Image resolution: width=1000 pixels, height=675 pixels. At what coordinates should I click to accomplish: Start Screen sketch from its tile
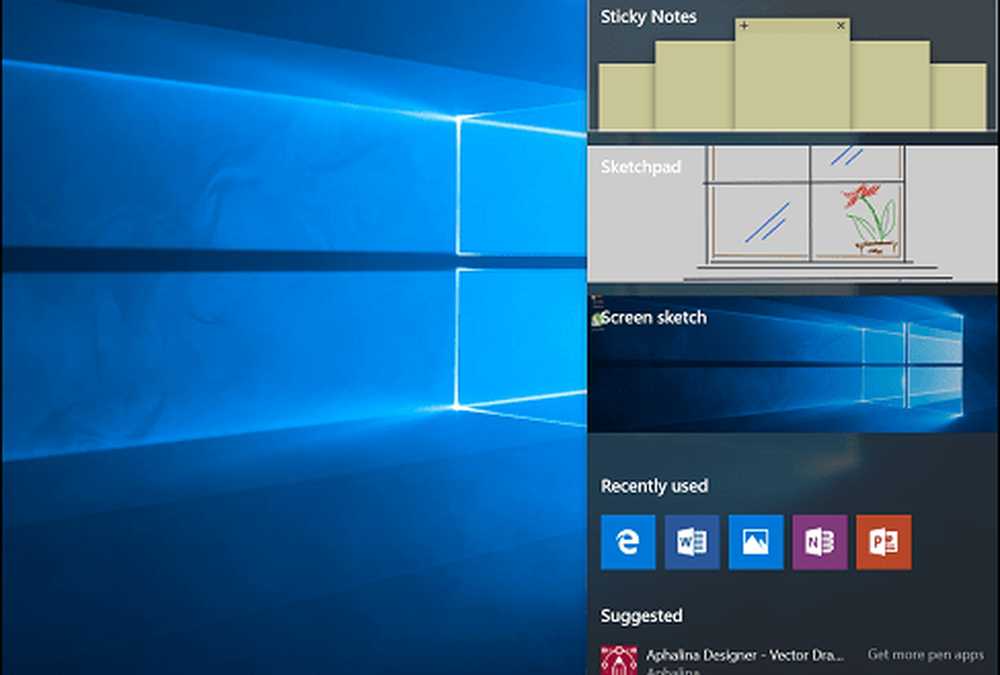click(654, 317)
